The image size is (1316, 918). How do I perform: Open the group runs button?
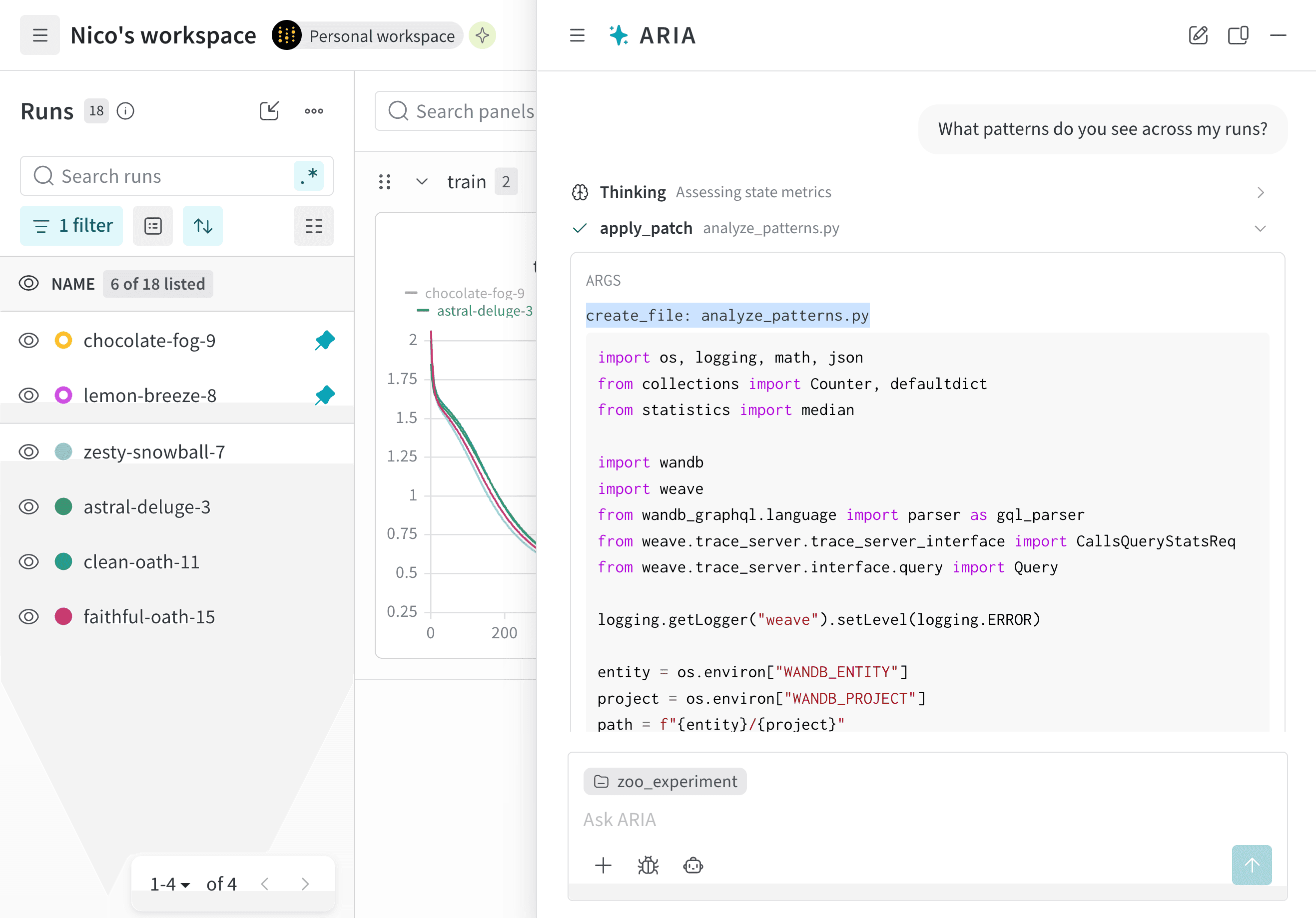(153, 226)
